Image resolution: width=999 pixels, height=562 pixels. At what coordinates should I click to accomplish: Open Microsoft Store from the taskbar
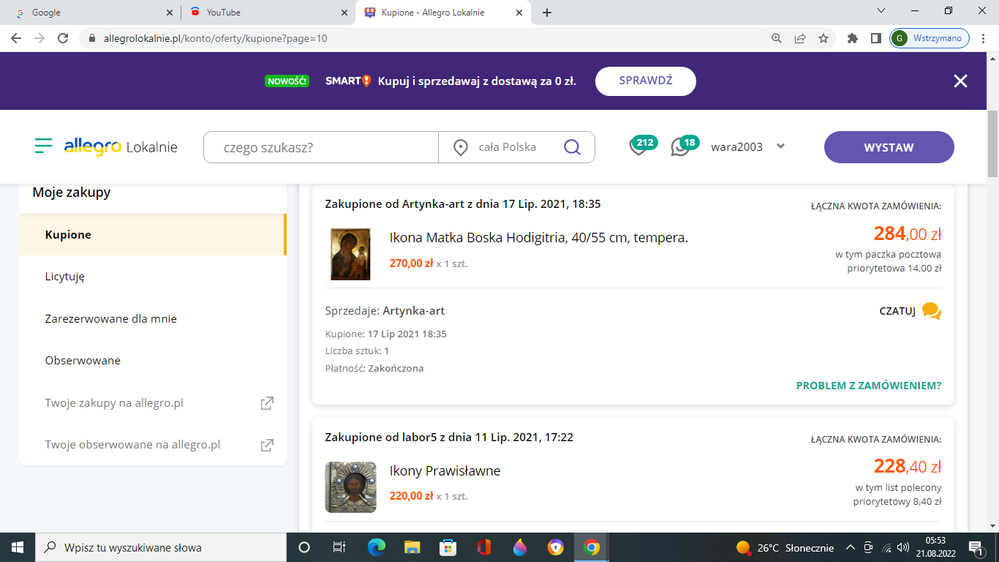pos(448,547)
